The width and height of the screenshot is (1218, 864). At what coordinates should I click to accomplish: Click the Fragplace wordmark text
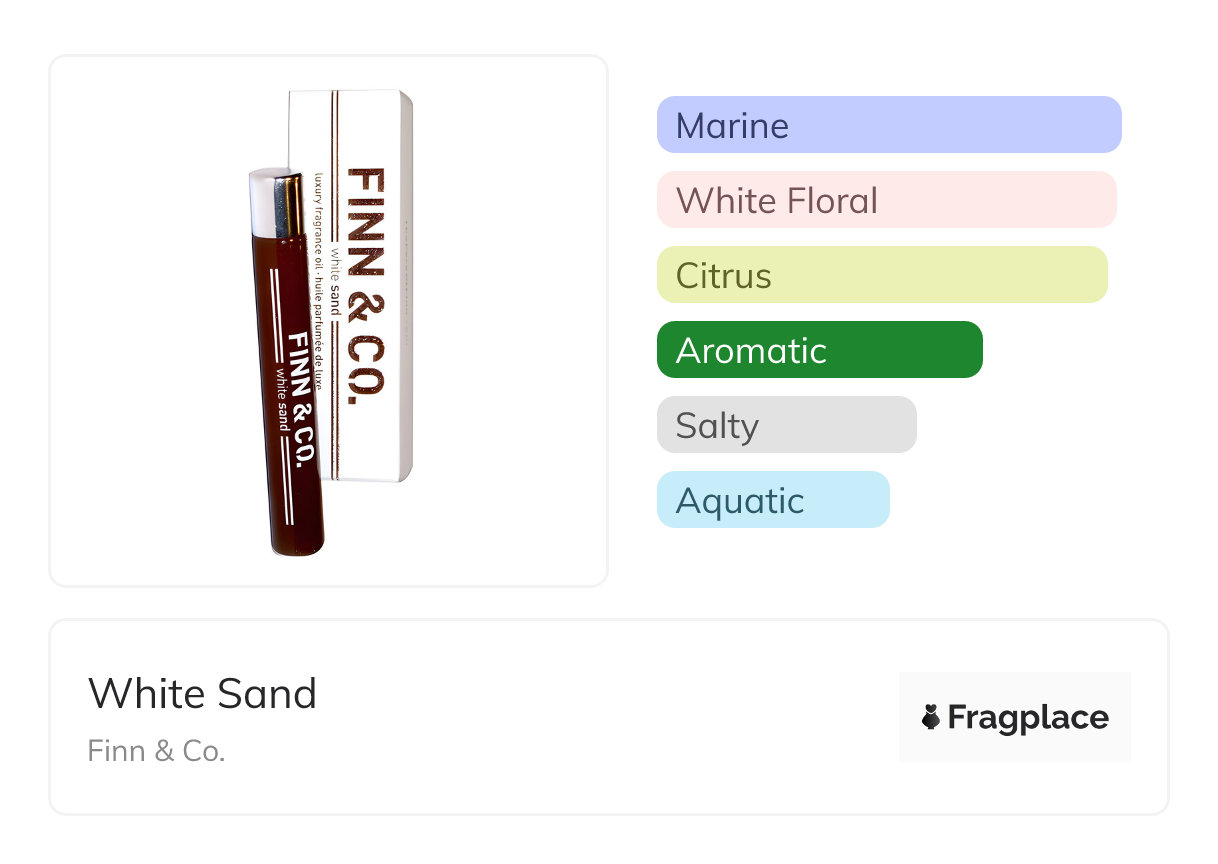coord(1028,718)
